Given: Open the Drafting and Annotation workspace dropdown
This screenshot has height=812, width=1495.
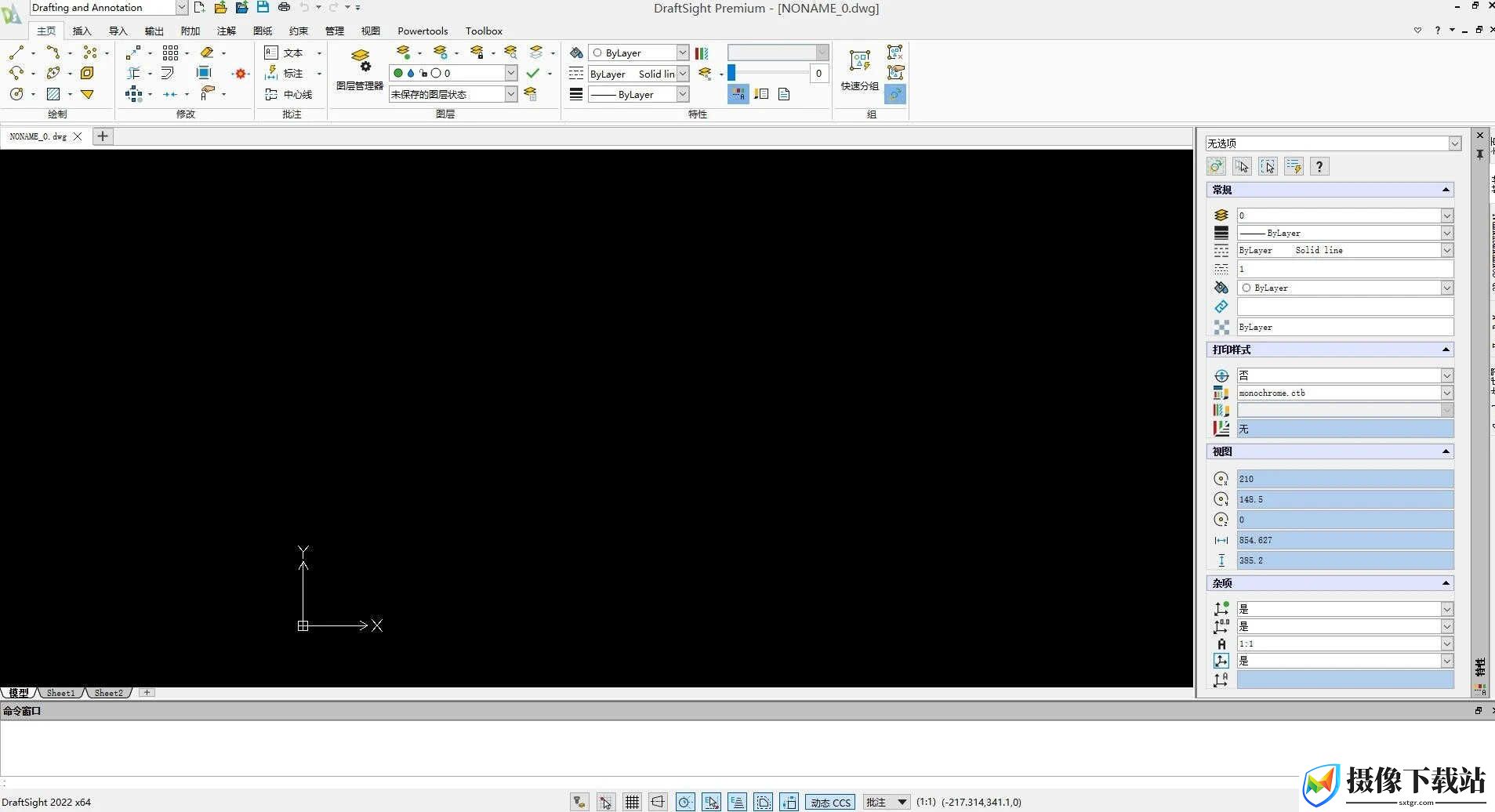Looking at the screenshot, I should pos(181,7).
